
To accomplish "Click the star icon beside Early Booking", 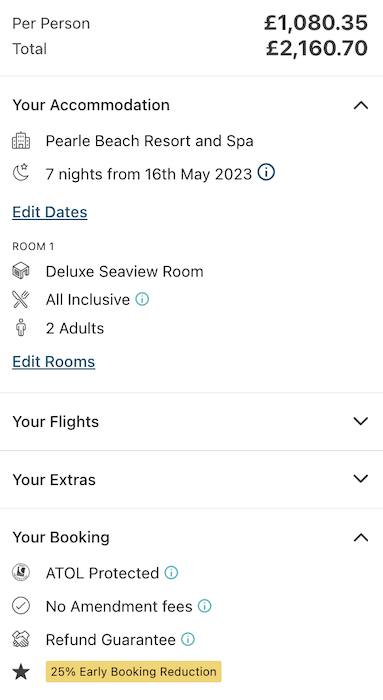I will pyautogui.click(x=21, y=672).
